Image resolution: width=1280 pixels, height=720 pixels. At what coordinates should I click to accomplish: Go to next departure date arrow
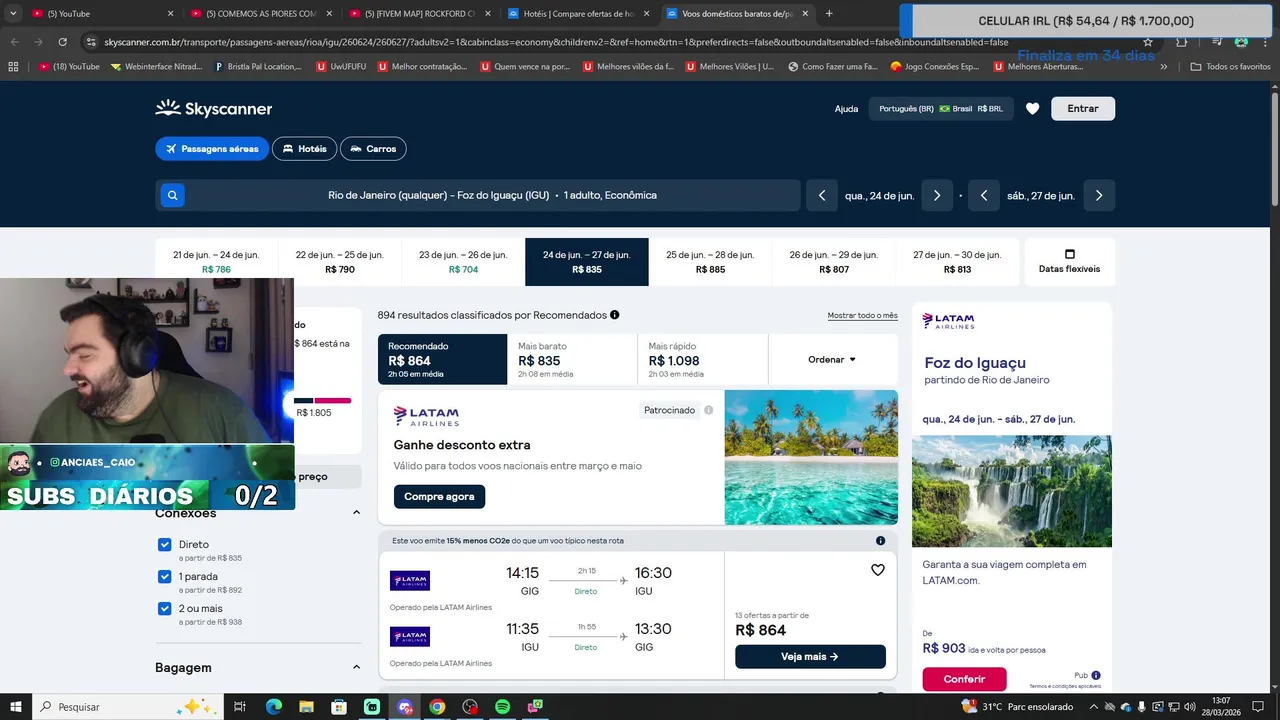[x=937, y=196]
